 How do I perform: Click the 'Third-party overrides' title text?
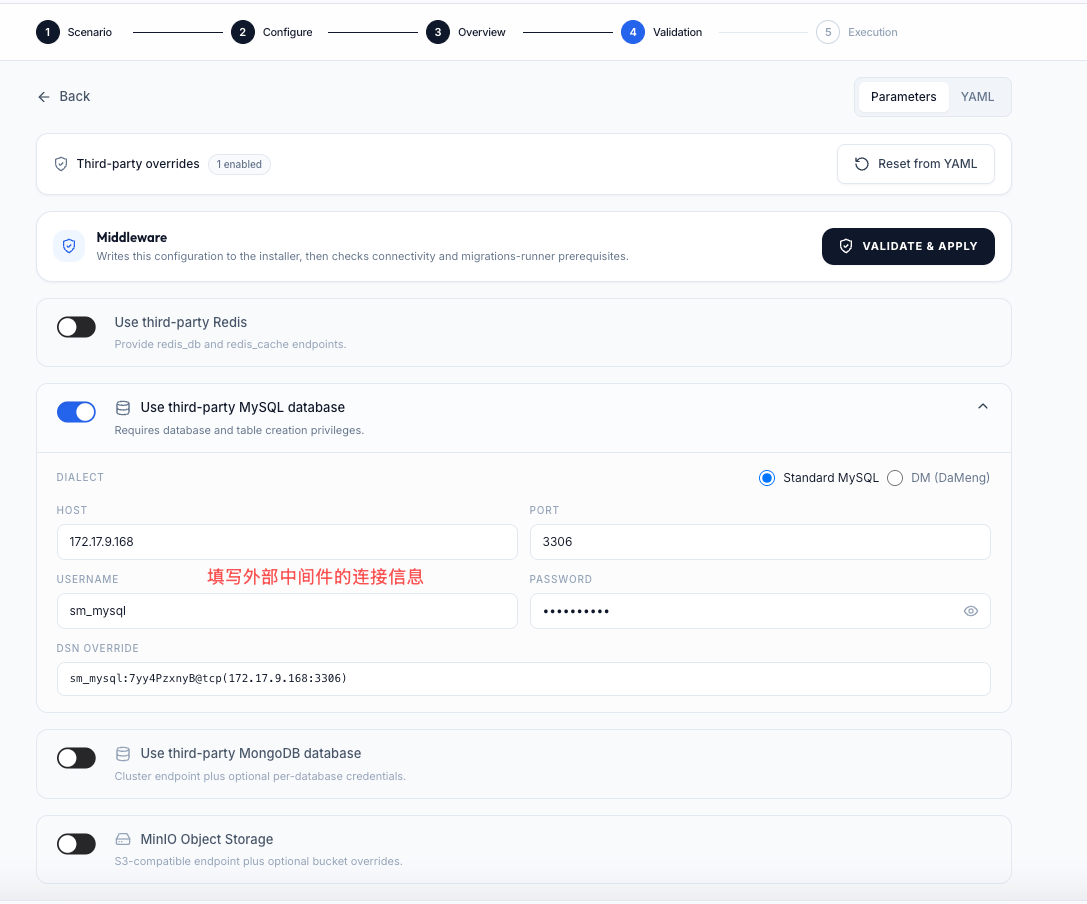(138, 164)
